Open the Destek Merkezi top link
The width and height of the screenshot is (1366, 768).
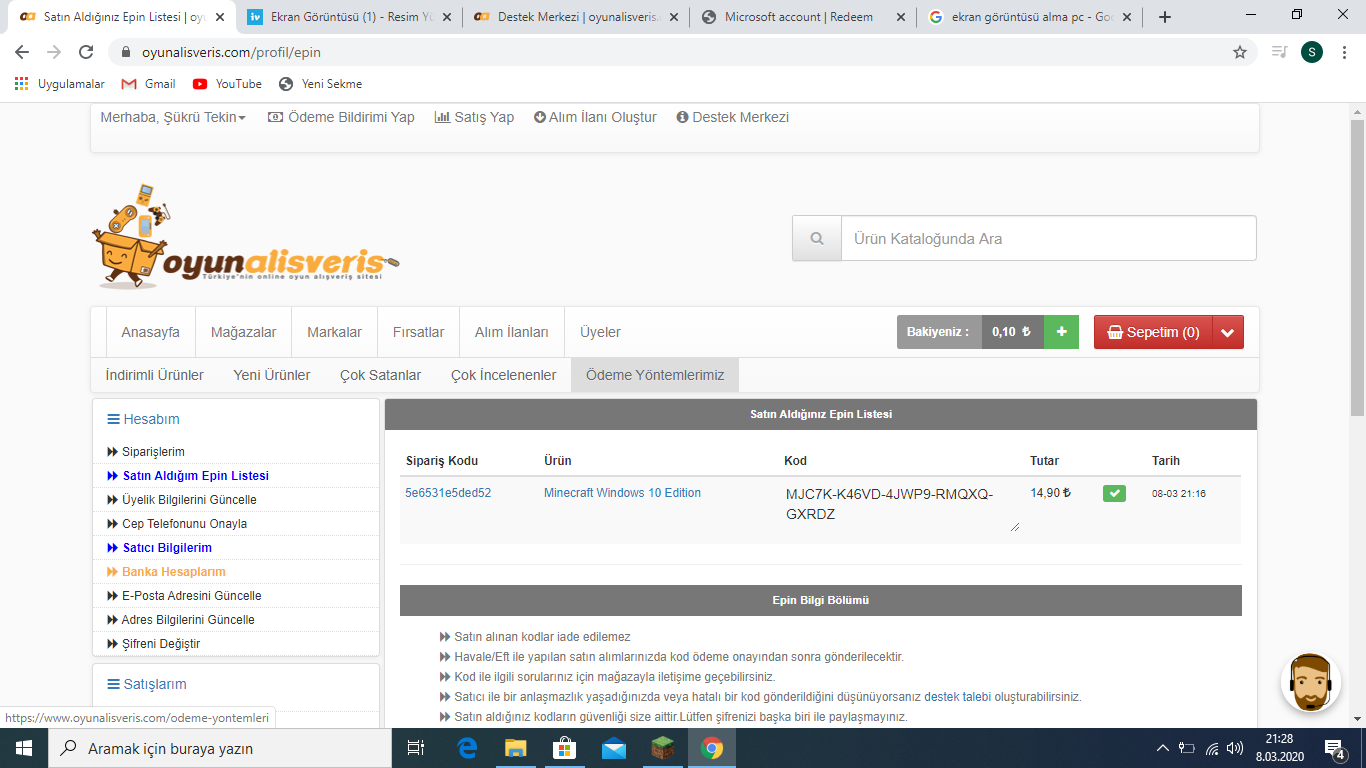[733, 117]
